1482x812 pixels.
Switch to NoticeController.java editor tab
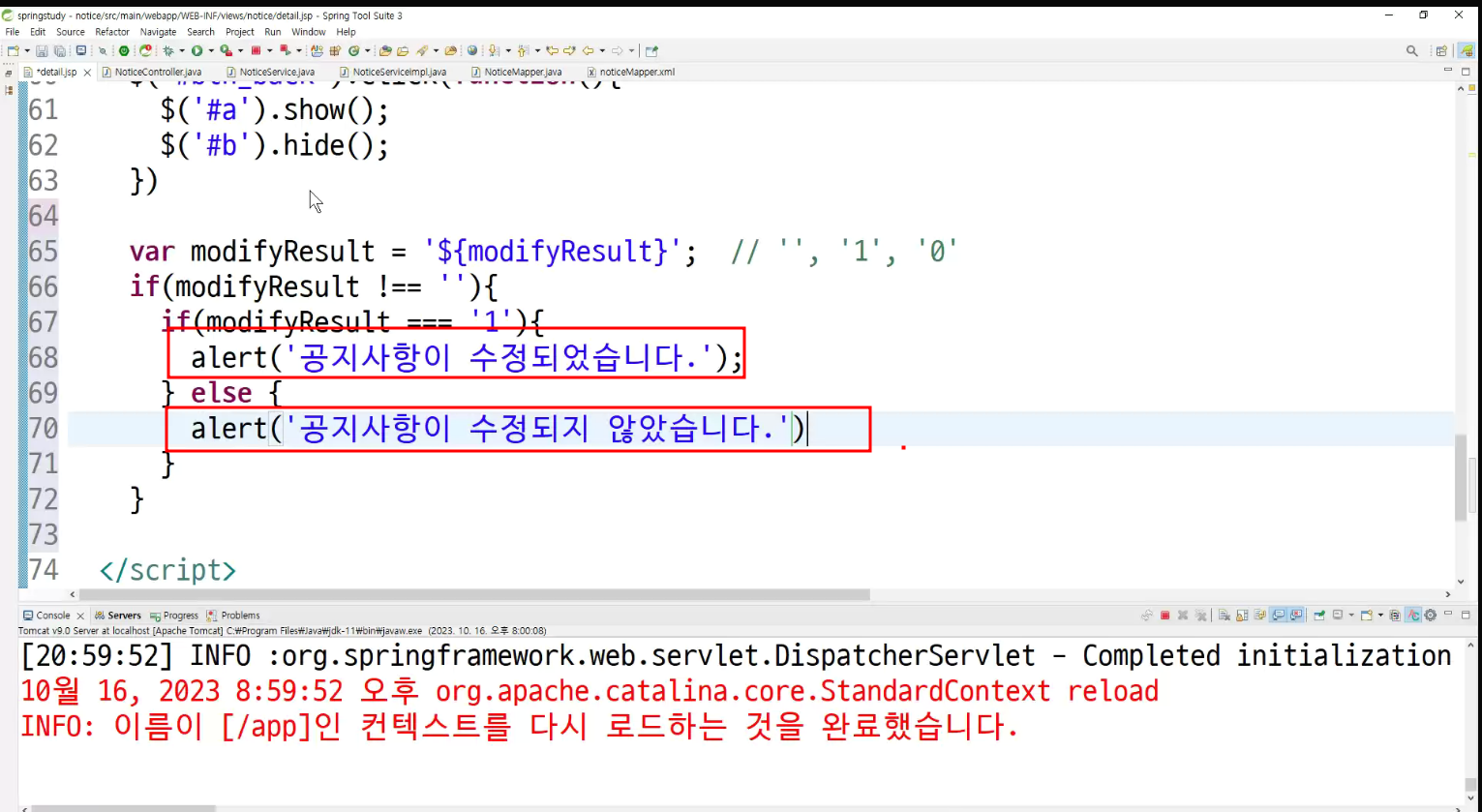[152, 73]
